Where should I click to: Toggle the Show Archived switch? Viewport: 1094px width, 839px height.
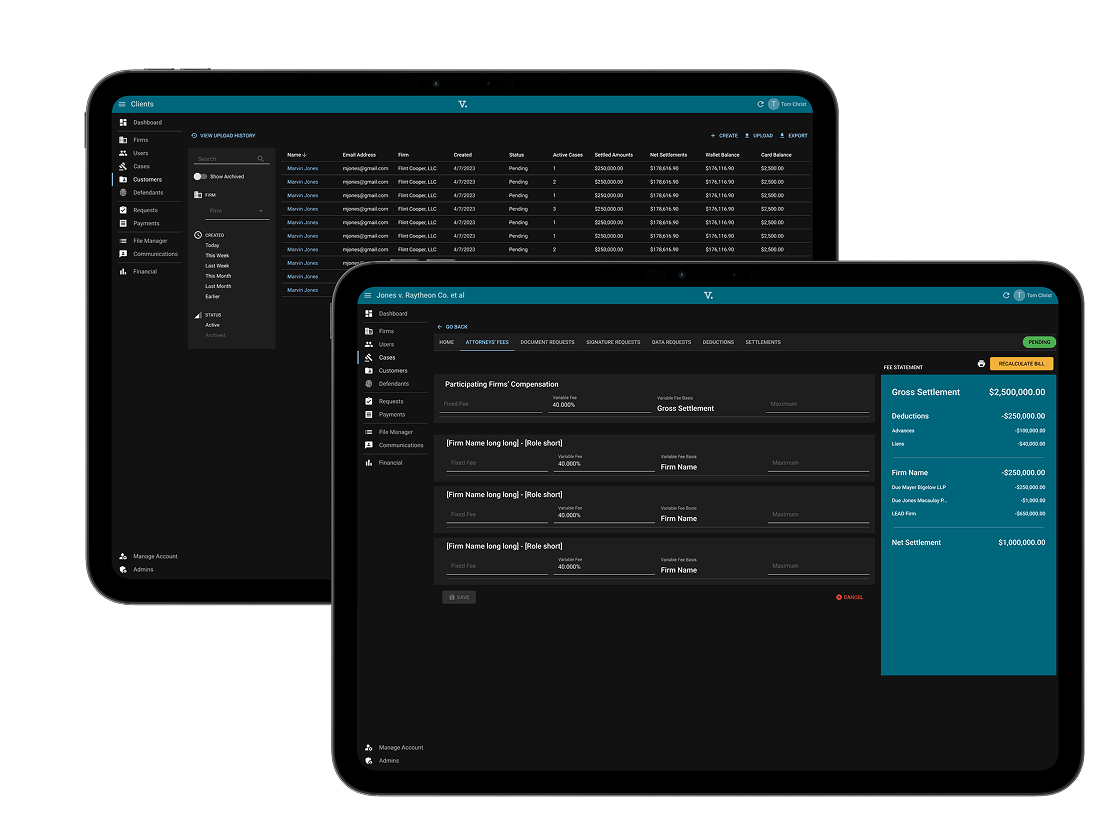(x=200, y=176)
